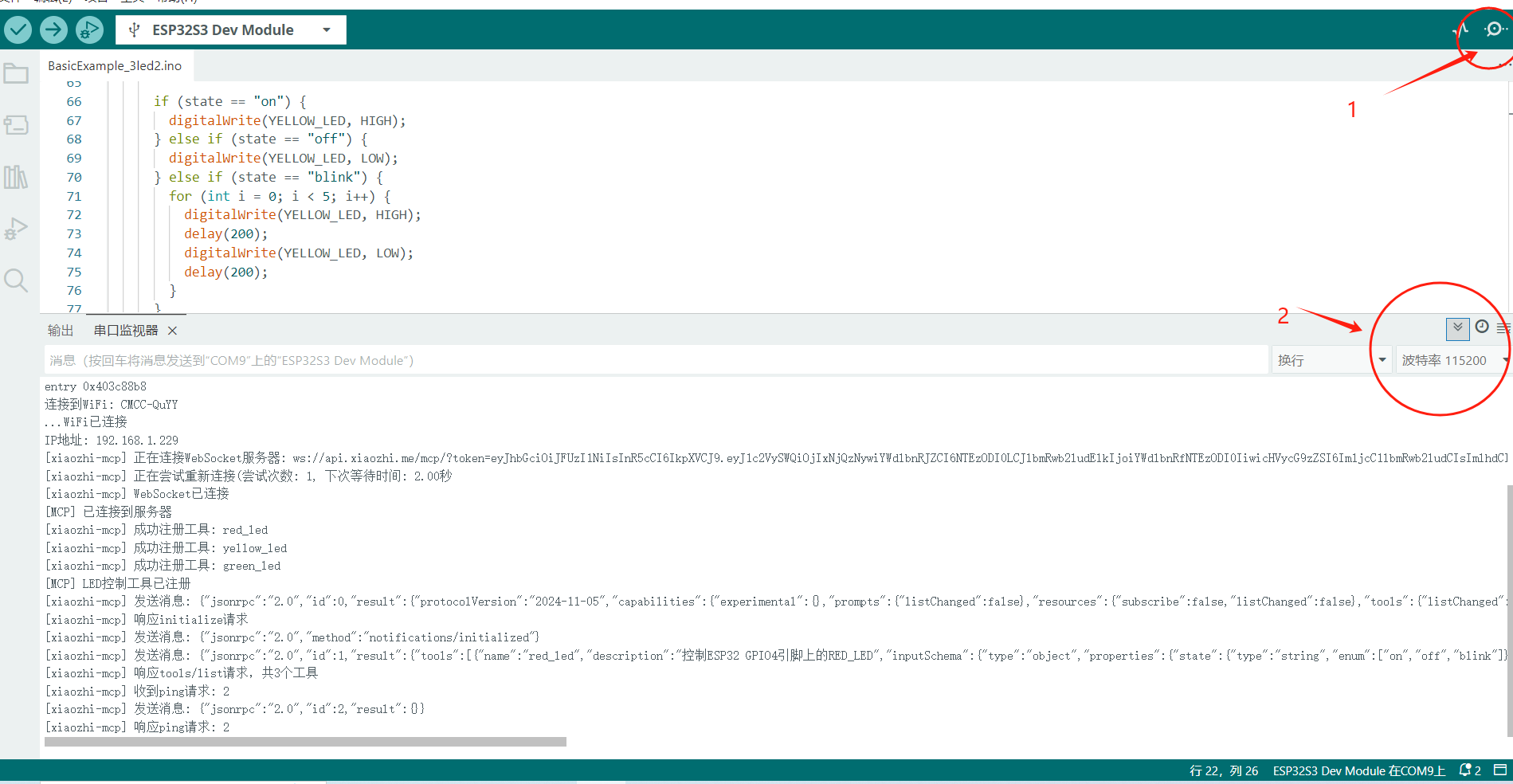Open the Boards Manager in sidebar
The height and width of the screenshot is (784, 1513).
click(x=16, y=125)
